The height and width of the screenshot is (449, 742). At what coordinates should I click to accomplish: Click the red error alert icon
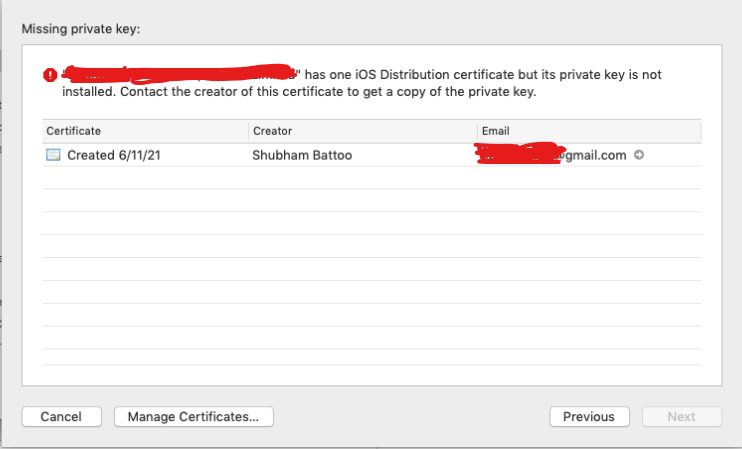pos(50,74)
